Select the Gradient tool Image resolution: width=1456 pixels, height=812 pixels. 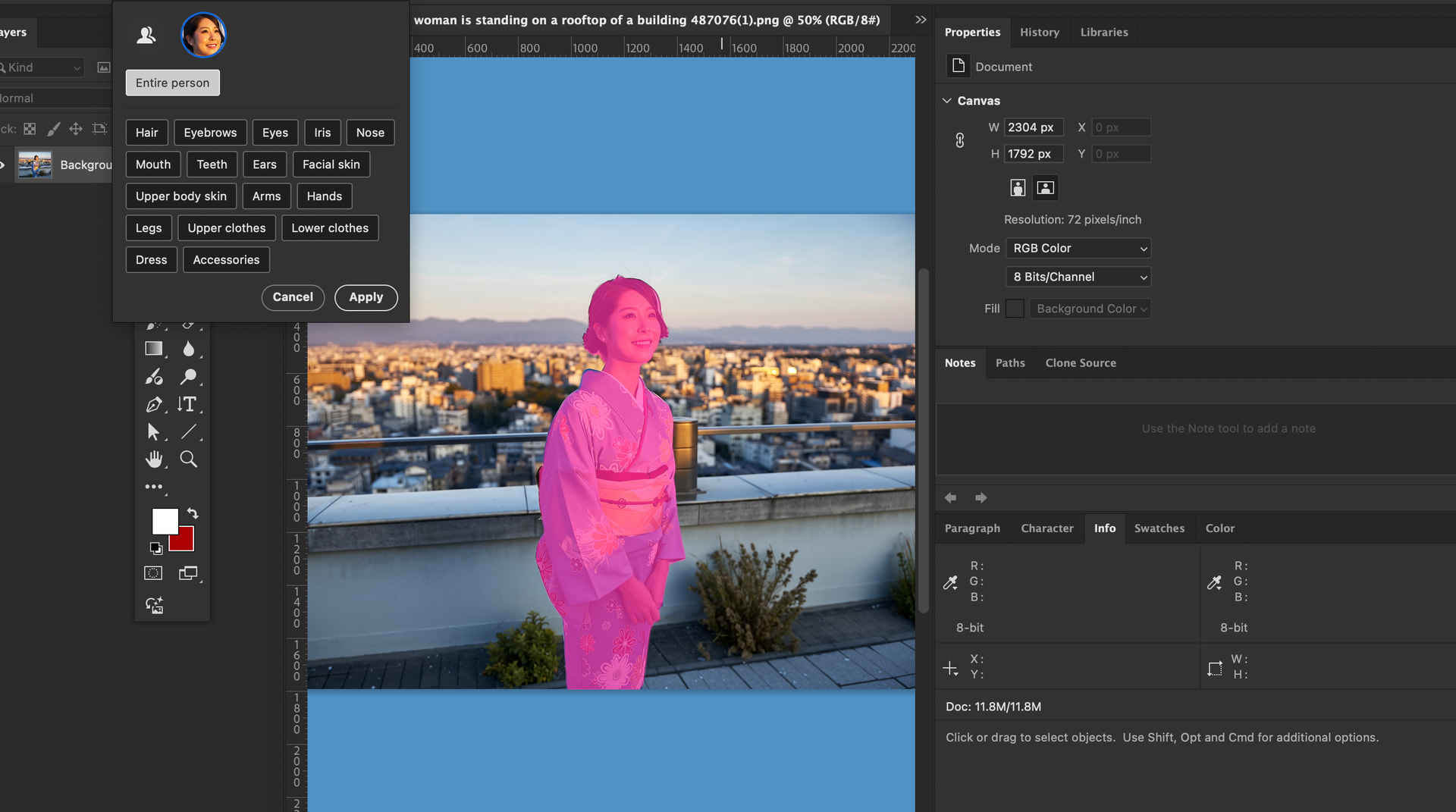(154, 349)
